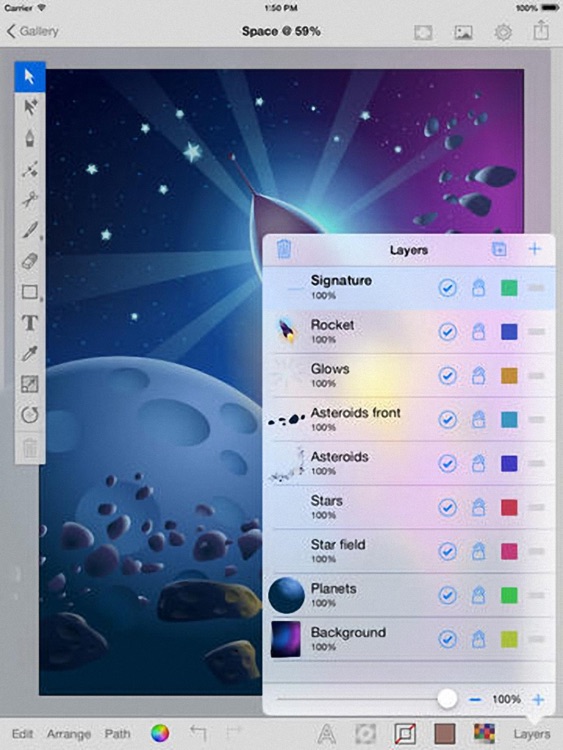The width and height of the screenshot is (563, 750).
Task: Select the Text tool
Action: 30,323
